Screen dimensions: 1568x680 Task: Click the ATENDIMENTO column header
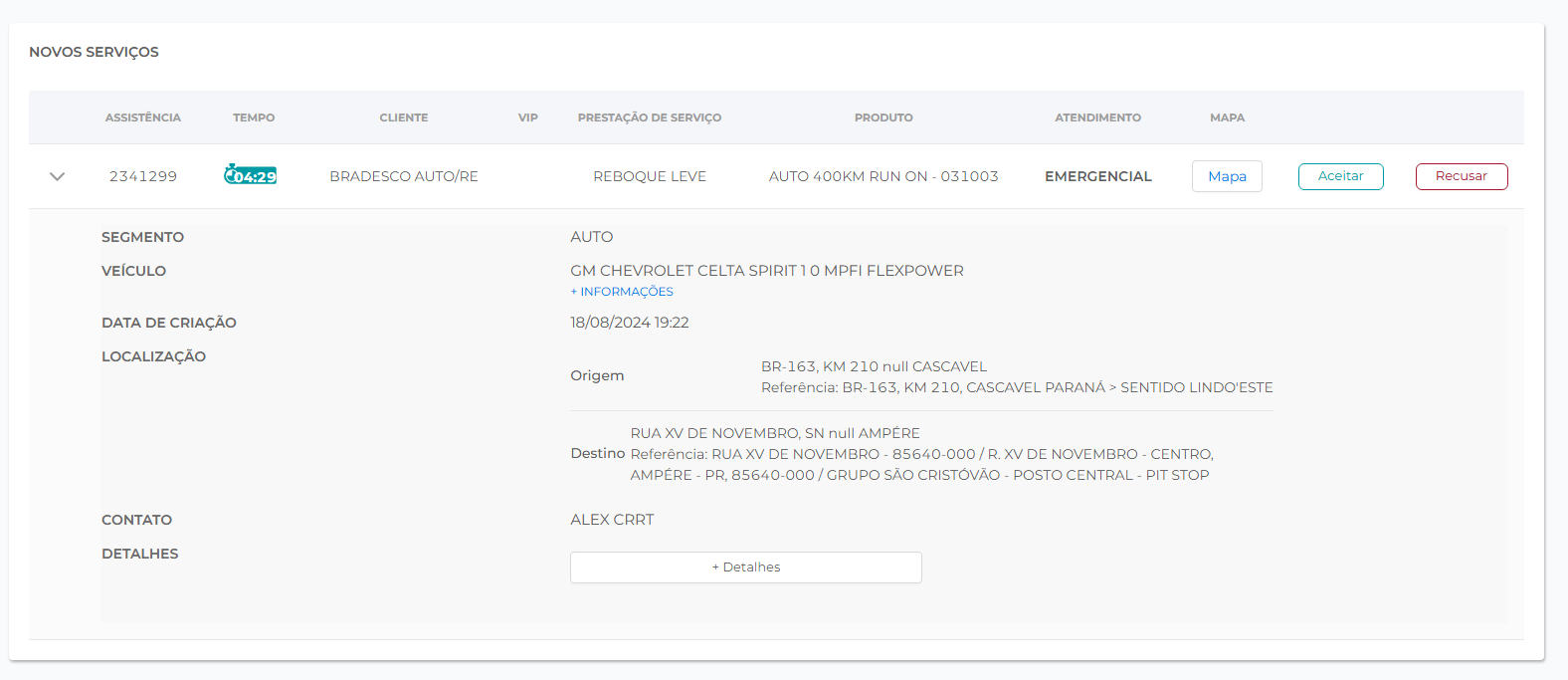[x=1098, y=117]
